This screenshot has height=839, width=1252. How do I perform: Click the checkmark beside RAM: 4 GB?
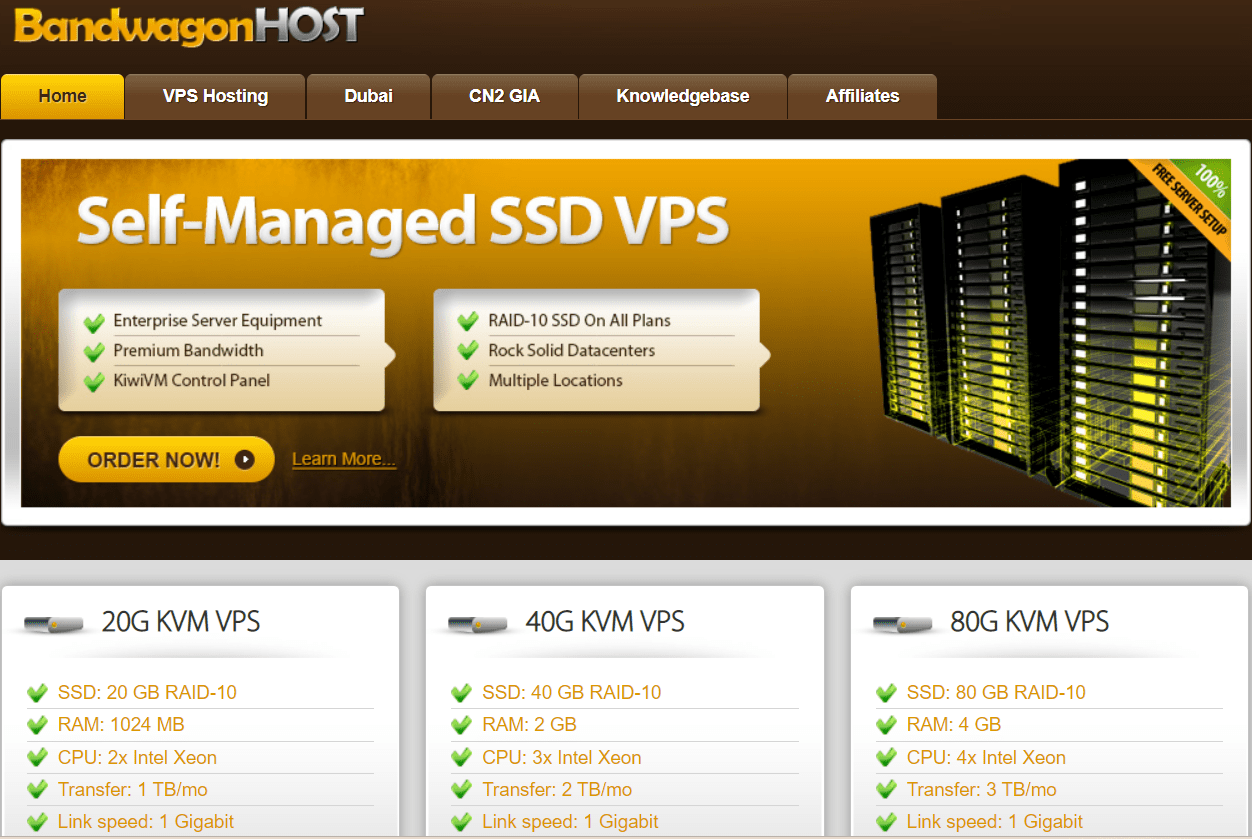click(887, 725)
